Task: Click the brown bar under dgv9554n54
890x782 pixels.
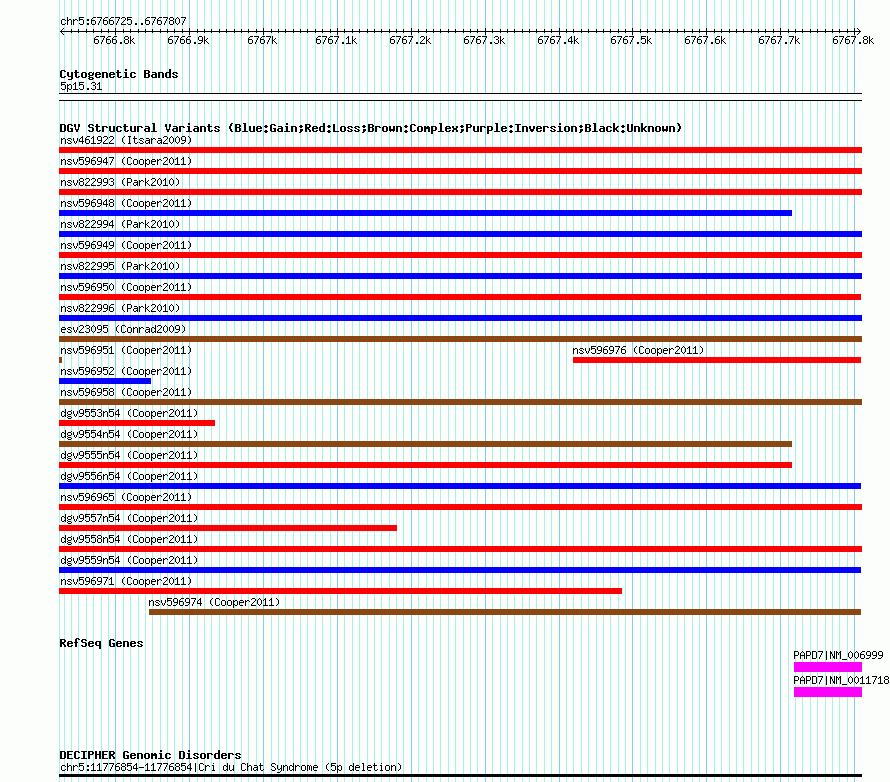Action: (x=426, y=444)
